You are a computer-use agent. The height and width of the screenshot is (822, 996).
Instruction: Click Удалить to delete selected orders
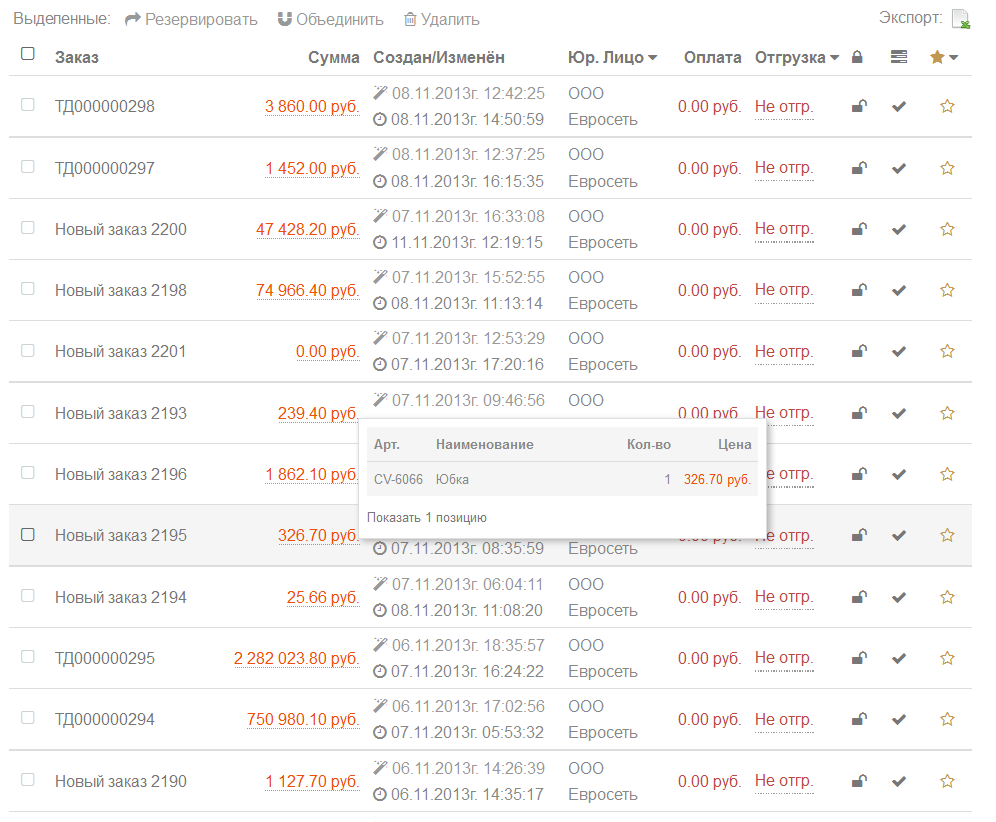[x=441, y=19]
